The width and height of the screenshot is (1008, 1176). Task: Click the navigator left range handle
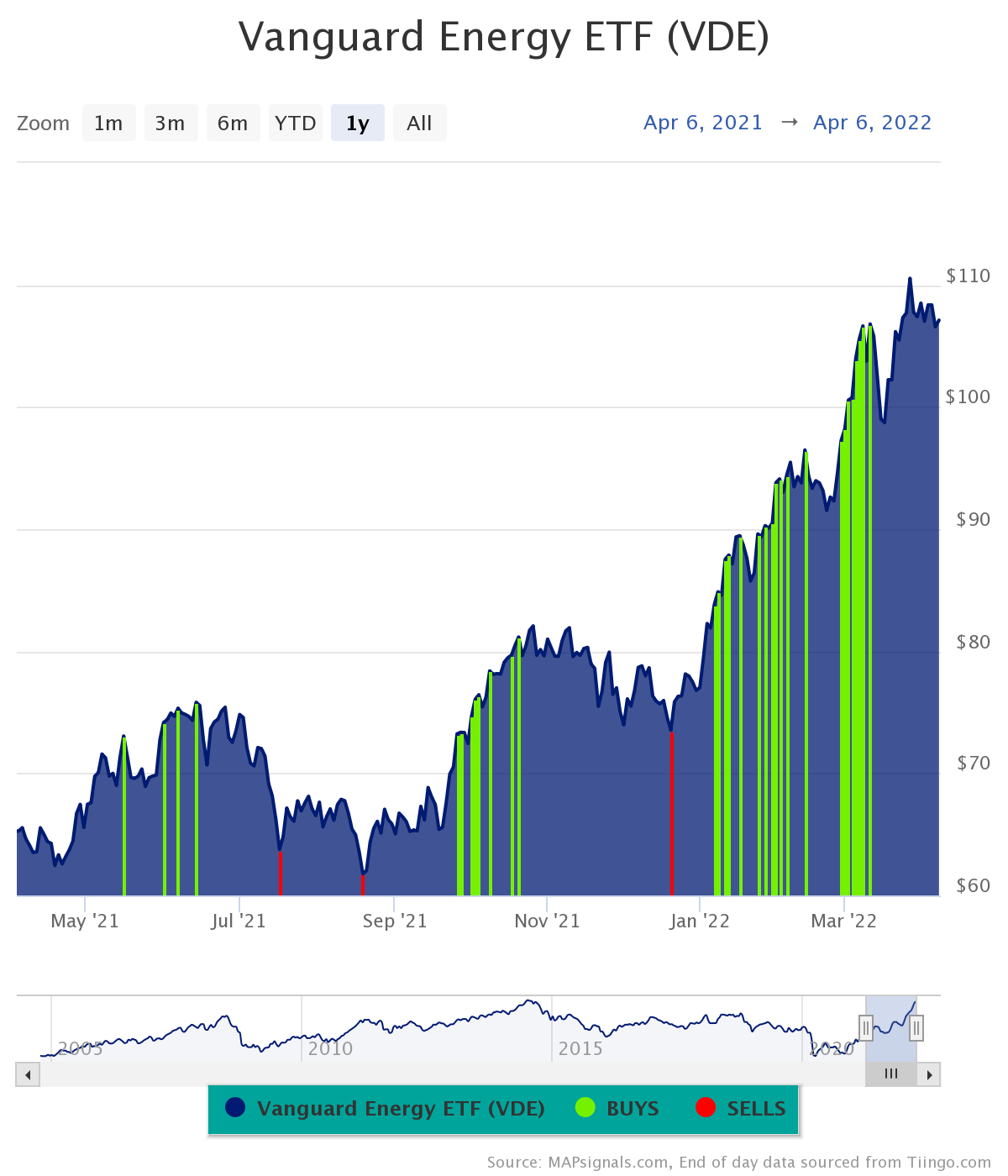click(866, 1027)
